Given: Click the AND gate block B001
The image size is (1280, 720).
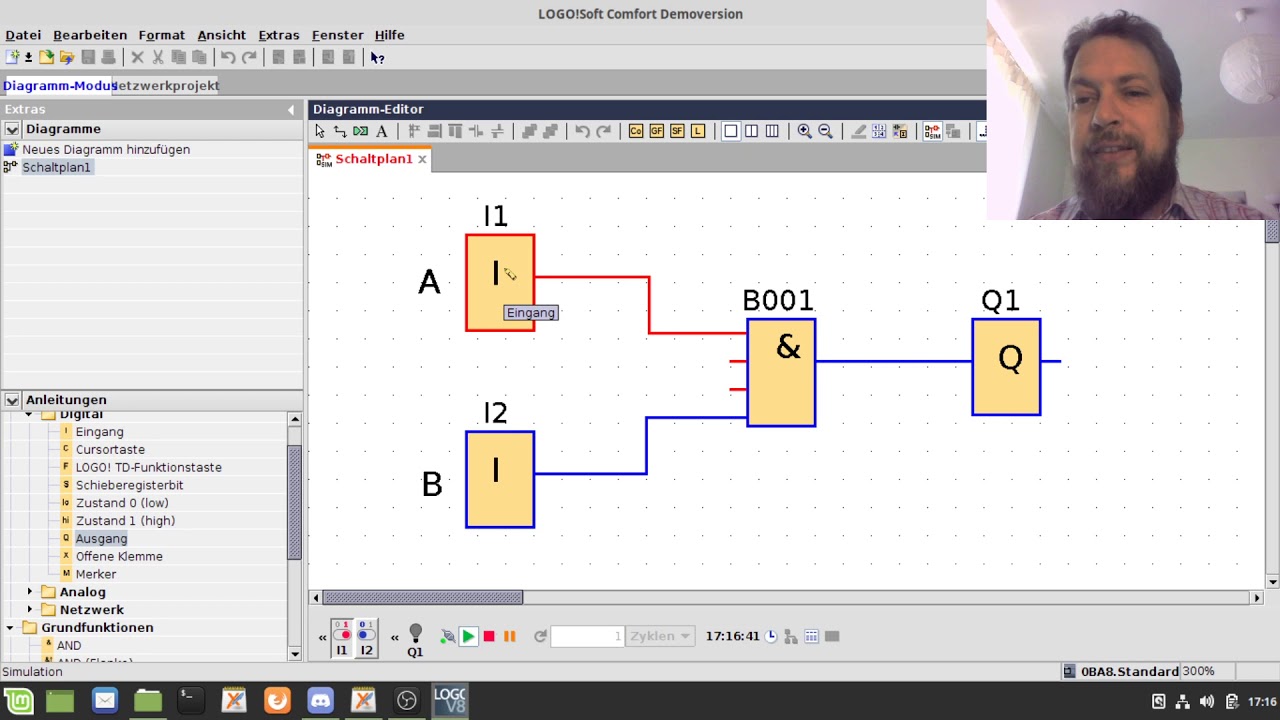Looking at the screenshot, I should (781, 373).
